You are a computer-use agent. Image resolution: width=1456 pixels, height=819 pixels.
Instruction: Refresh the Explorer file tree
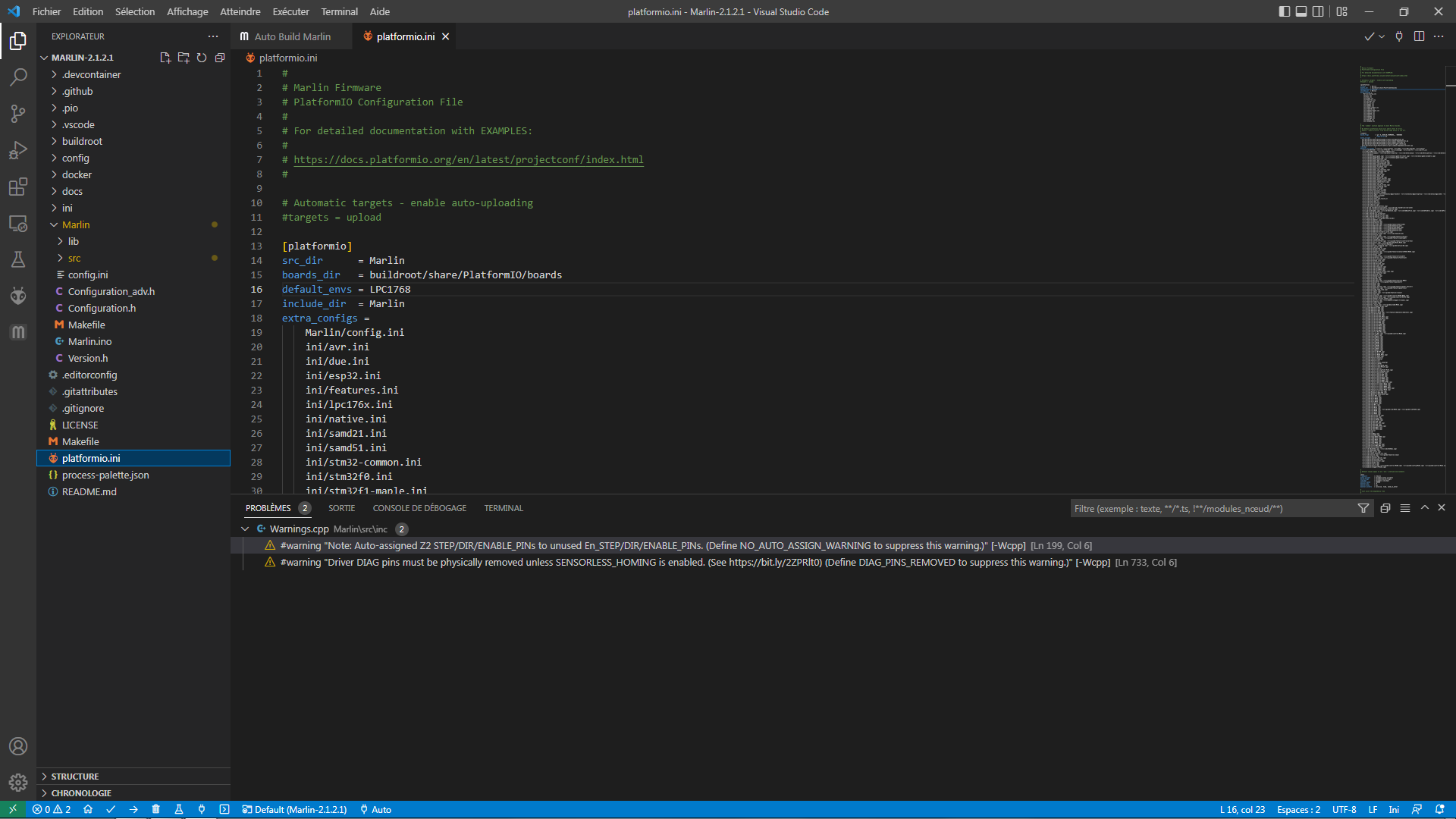tap(202, 58)
